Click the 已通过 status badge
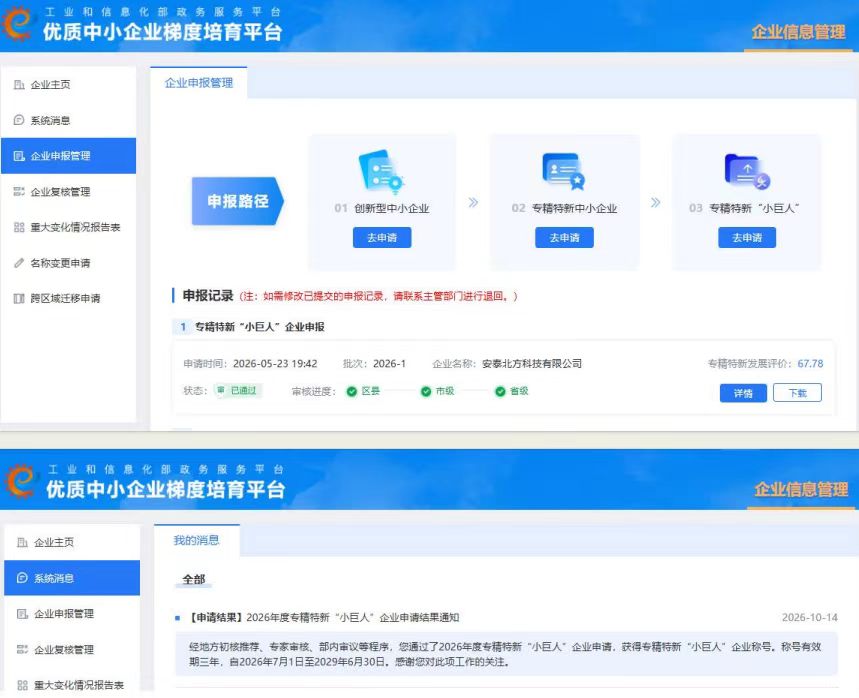Viewport: 859px width, 698px height. pyautogui.click(x=238, y=390)
